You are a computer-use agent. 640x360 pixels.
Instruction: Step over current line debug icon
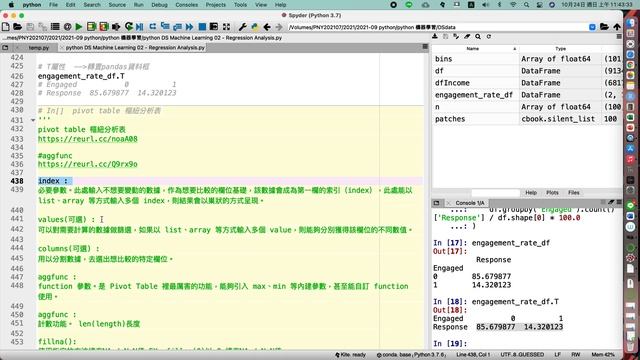[153, 27]
